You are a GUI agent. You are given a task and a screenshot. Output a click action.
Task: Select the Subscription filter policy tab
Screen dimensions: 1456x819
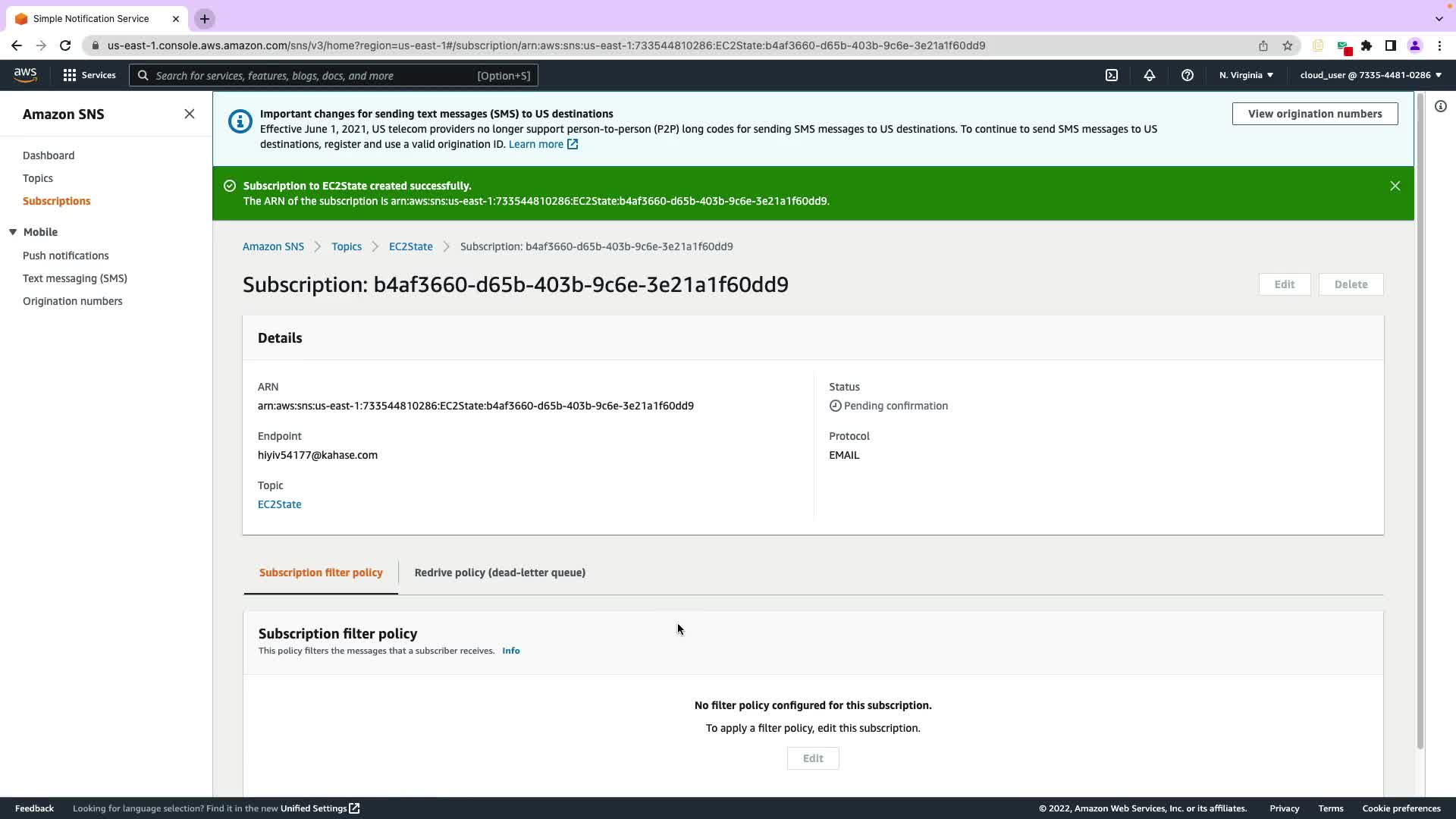[x=321, y=573]
